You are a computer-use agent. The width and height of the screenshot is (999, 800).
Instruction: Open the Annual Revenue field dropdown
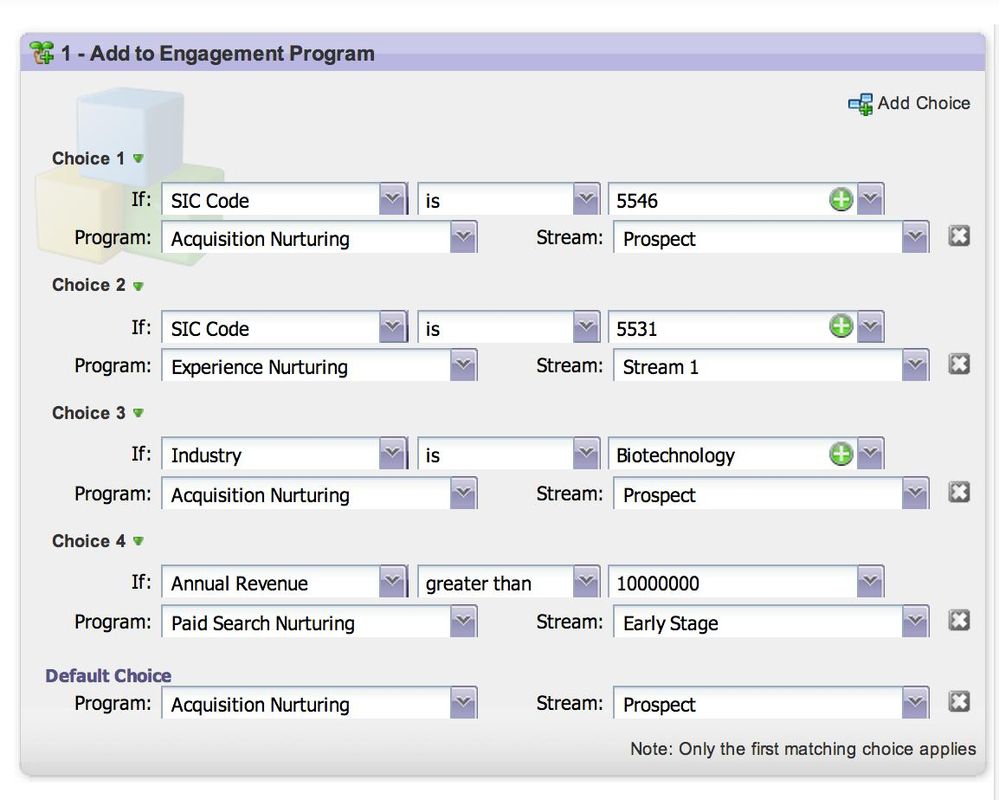pos(392,582)
